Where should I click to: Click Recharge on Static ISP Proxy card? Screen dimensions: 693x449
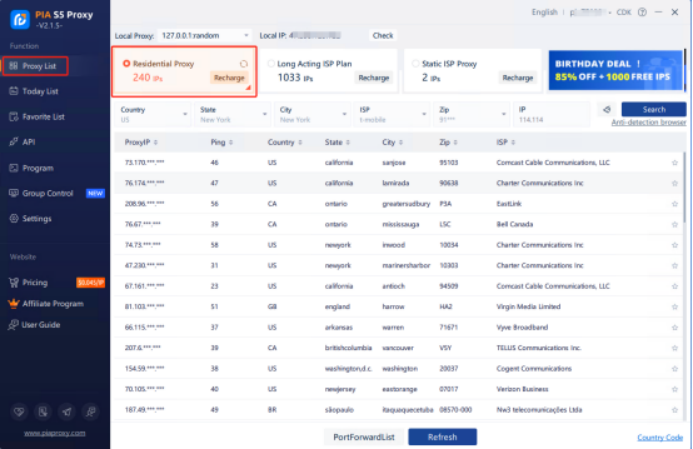[x=518, y=78]
